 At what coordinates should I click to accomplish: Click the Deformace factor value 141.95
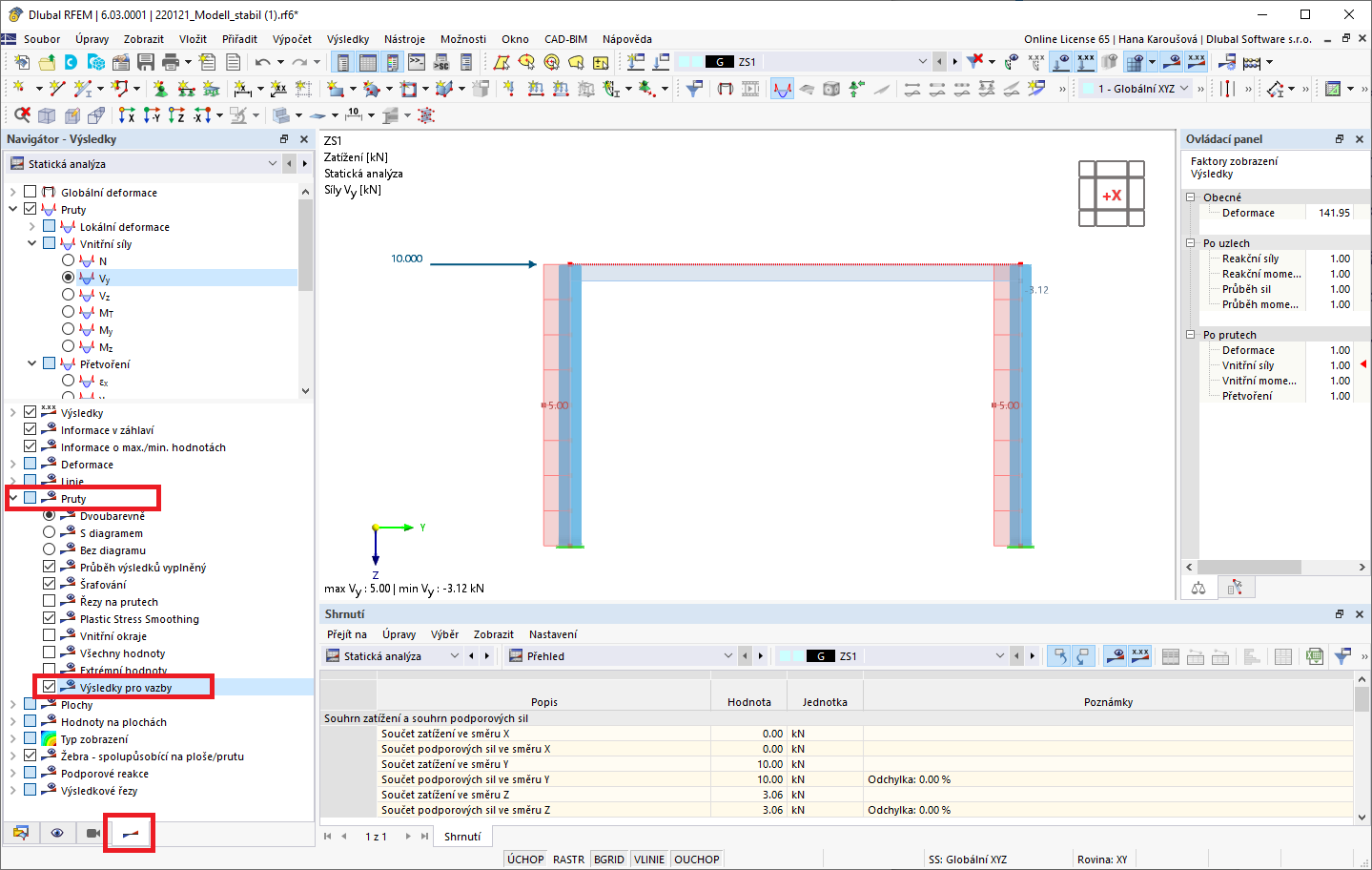pos(1335,213)
